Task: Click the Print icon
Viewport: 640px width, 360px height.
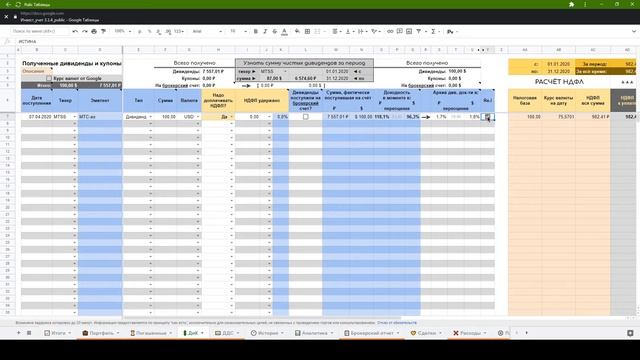Action: tap(94, 31)
